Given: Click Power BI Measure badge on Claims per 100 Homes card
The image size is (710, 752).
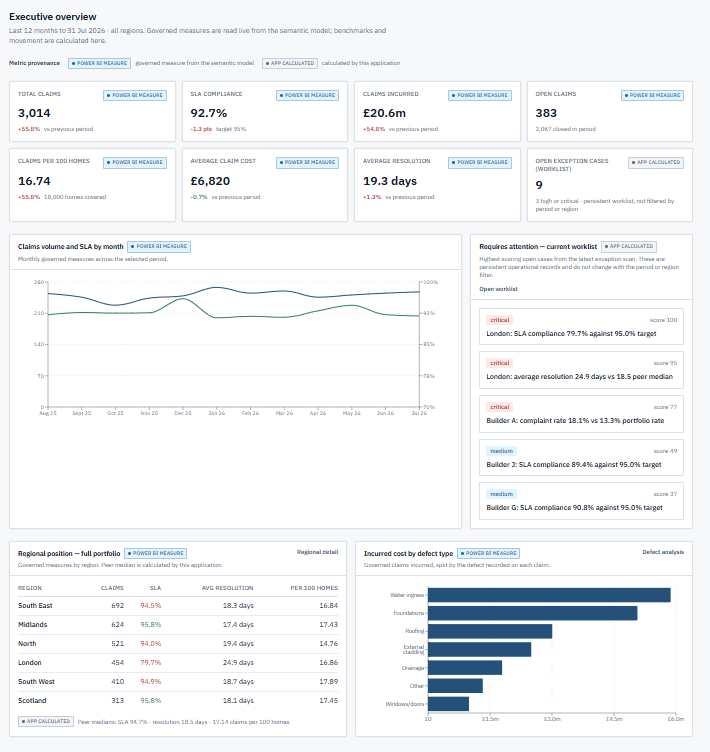Looking at the screenshot, I should (x=134, y=163).
